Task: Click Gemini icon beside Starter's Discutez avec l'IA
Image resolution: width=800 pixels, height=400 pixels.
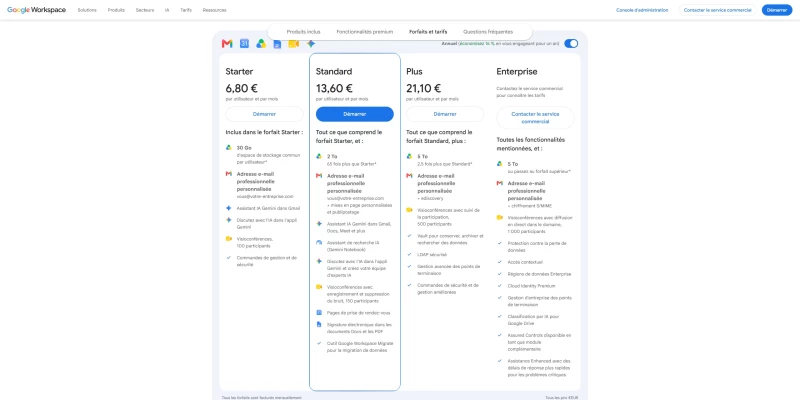Action: coord(229,220)
